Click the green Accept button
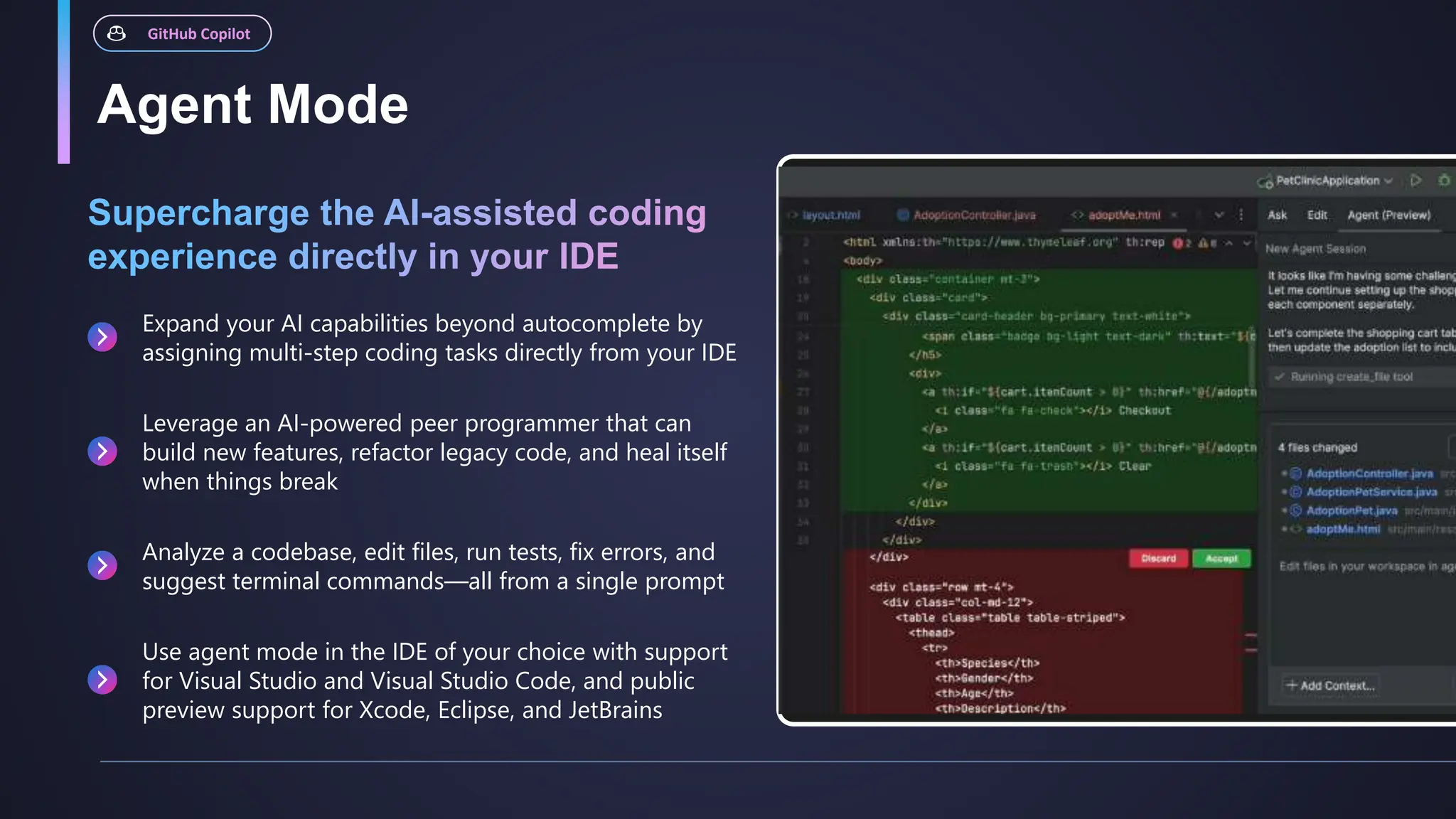This screenshot has height=819, width=1456. (1221, 558)
